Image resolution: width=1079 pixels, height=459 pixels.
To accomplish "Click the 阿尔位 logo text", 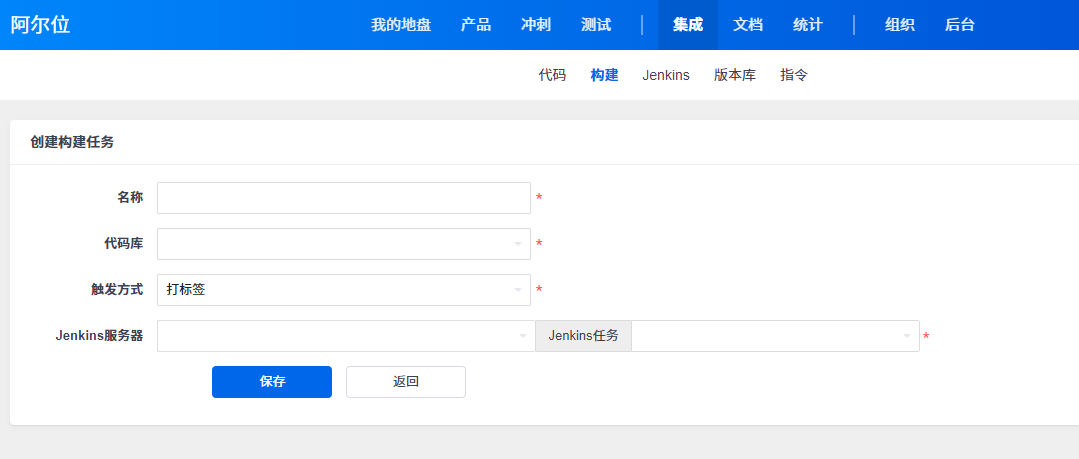I will [40, 25].
